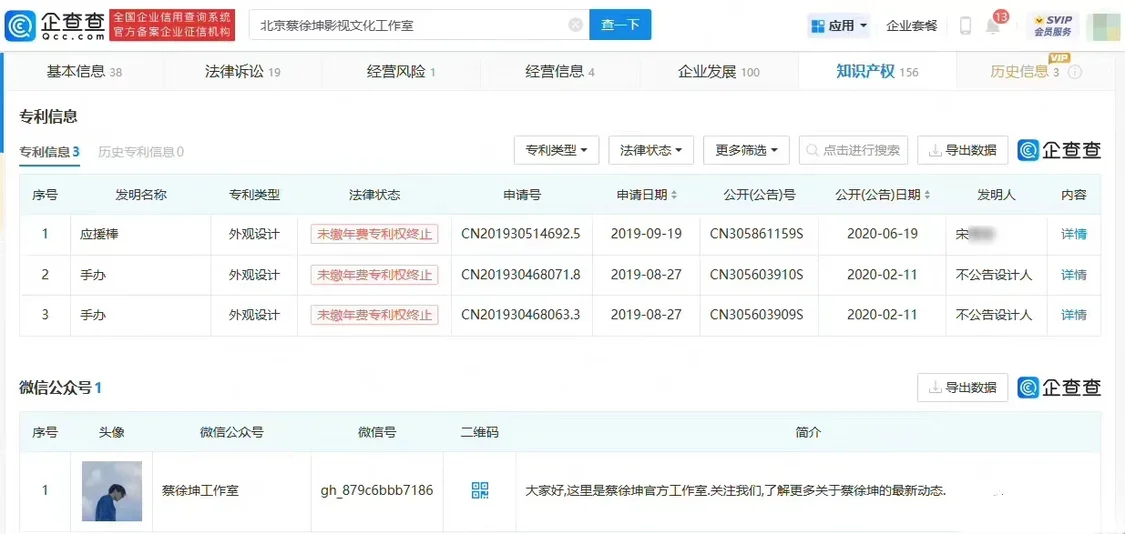
Task: Click the 专利类型 column header in table
Action: pyautogui.click(x=254, y=195)
